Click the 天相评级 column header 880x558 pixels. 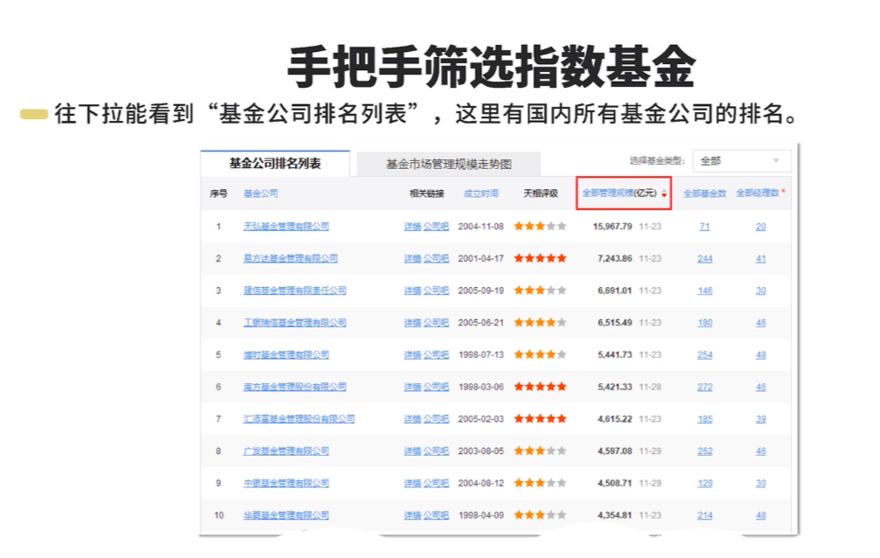pyautogui.click(x=540, y=193)
